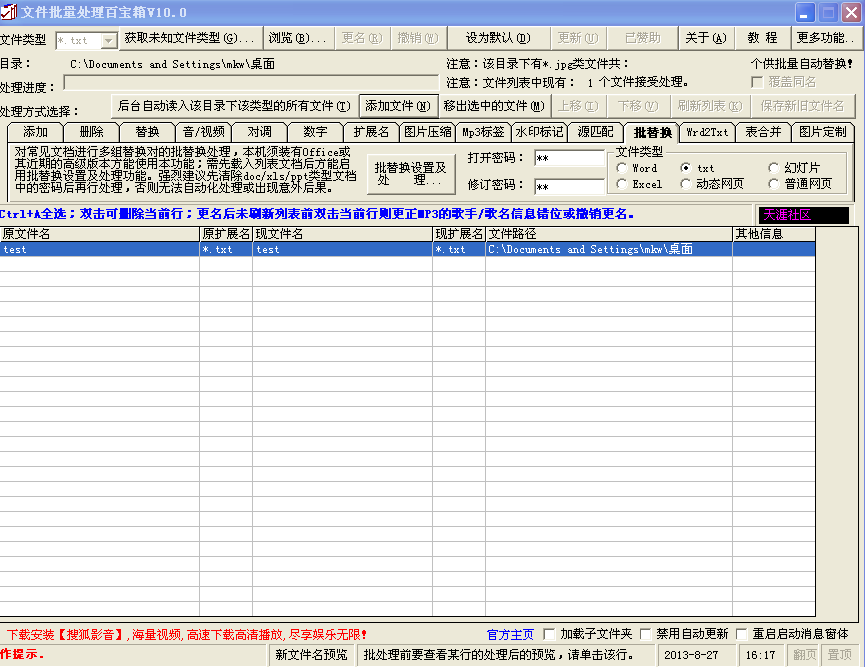Click file path cell of test row
The width and height of the screenshot is (865, 667).
[x=609, y=249]
